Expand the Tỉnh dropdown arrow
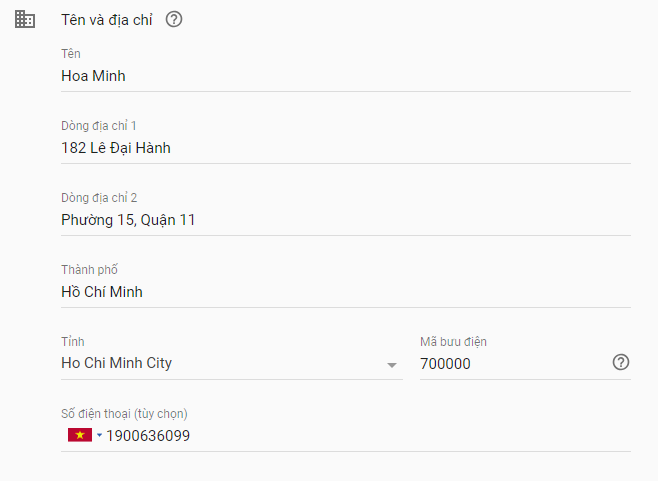The image size is (658, 481). (392, 365)
